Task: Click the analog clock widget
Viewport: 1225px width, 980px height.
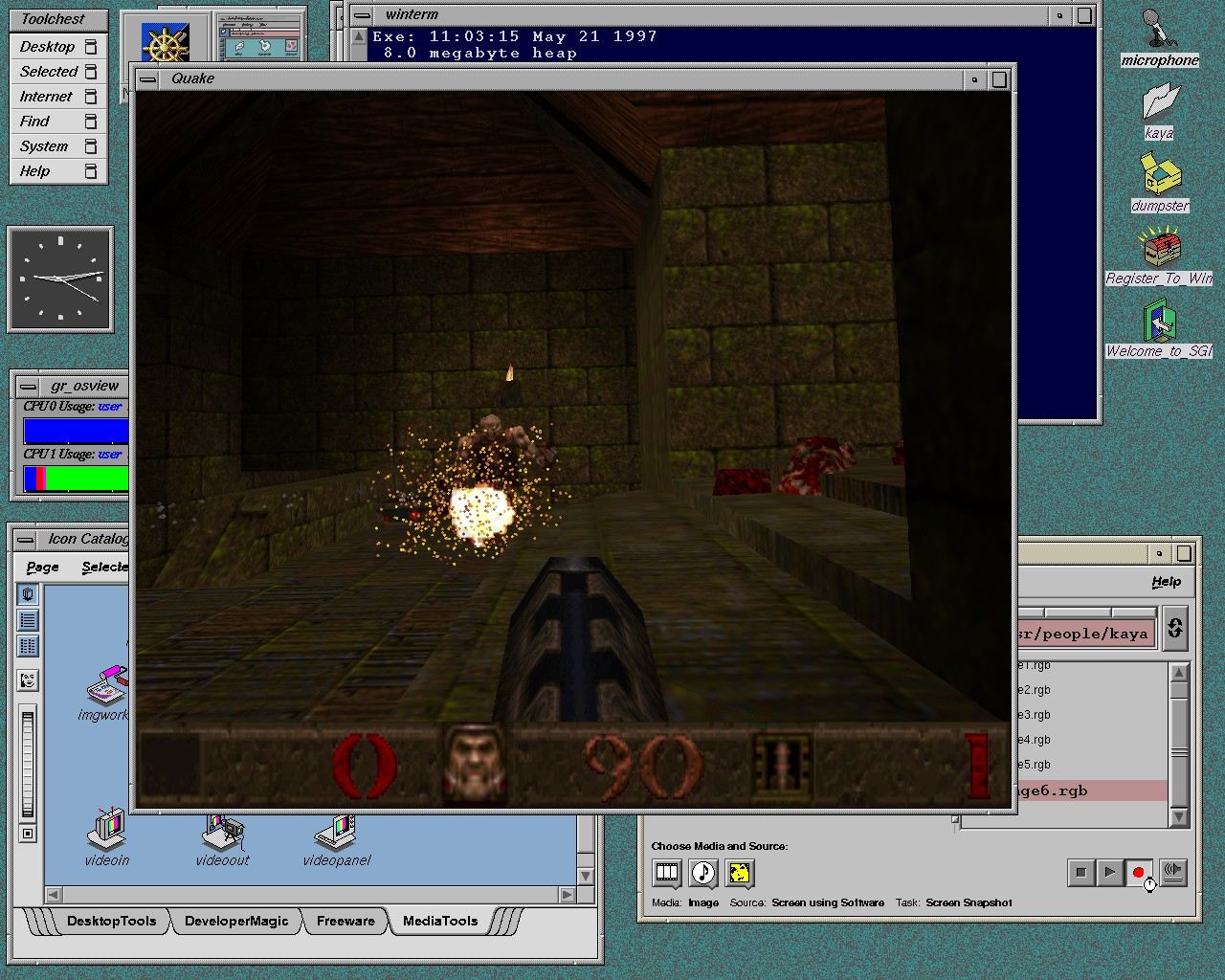Action: point(60,279)
